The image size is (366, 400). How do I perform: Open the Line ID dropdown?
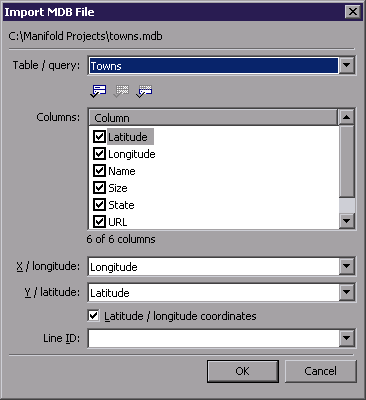point(347,338)
